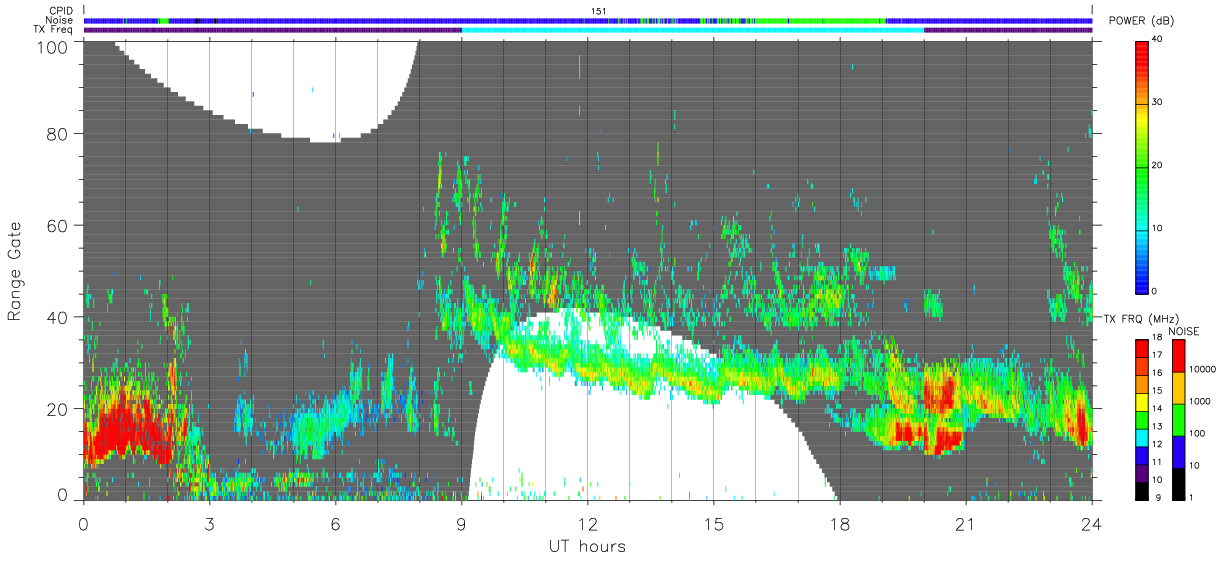
Task: Click the POWER (dB) color bar
Action: click(x=1141, y=166)
